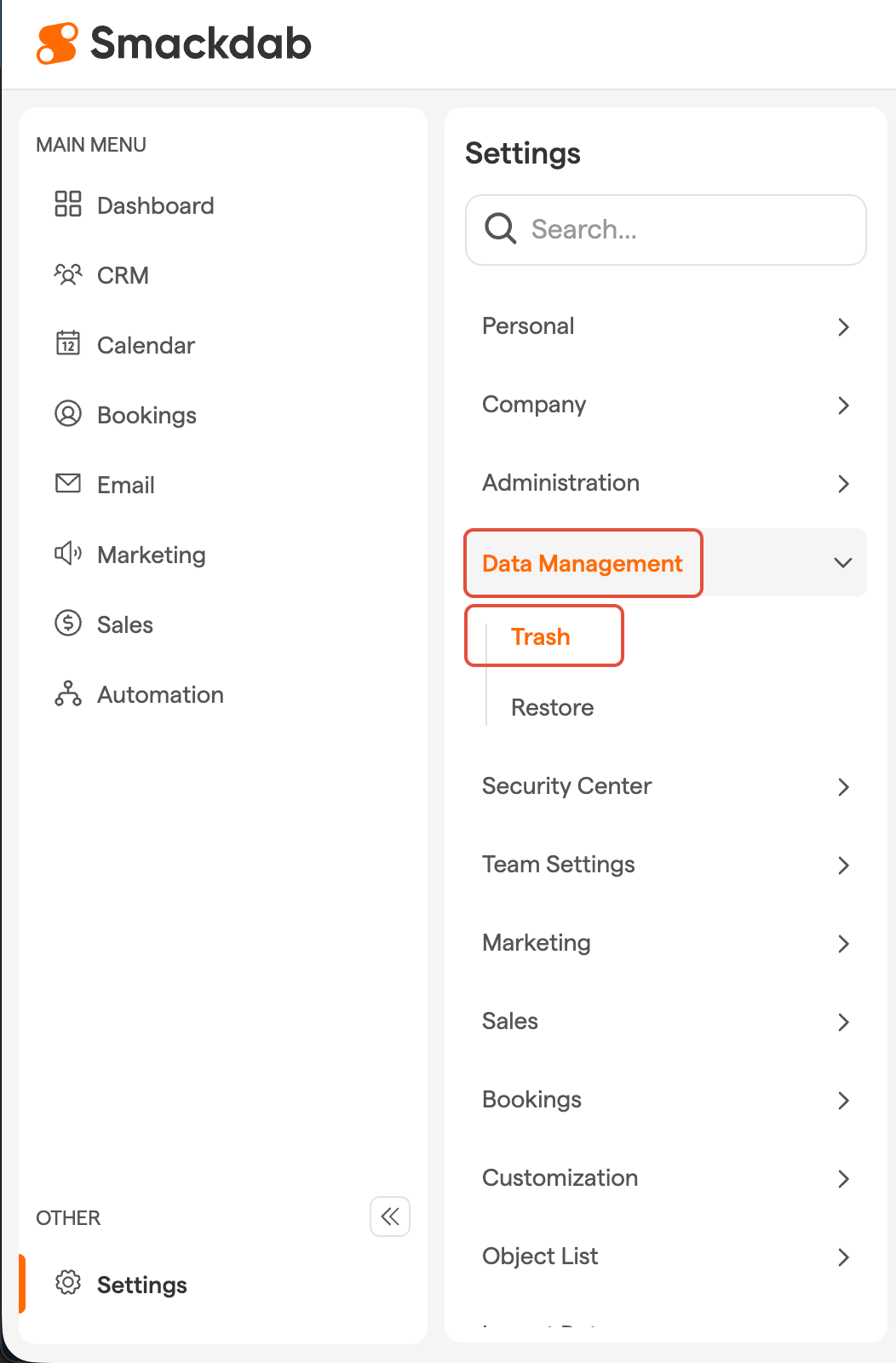Open CRM via its people icon
Screen dimensions: 896x1363
(x=67, y=274)
